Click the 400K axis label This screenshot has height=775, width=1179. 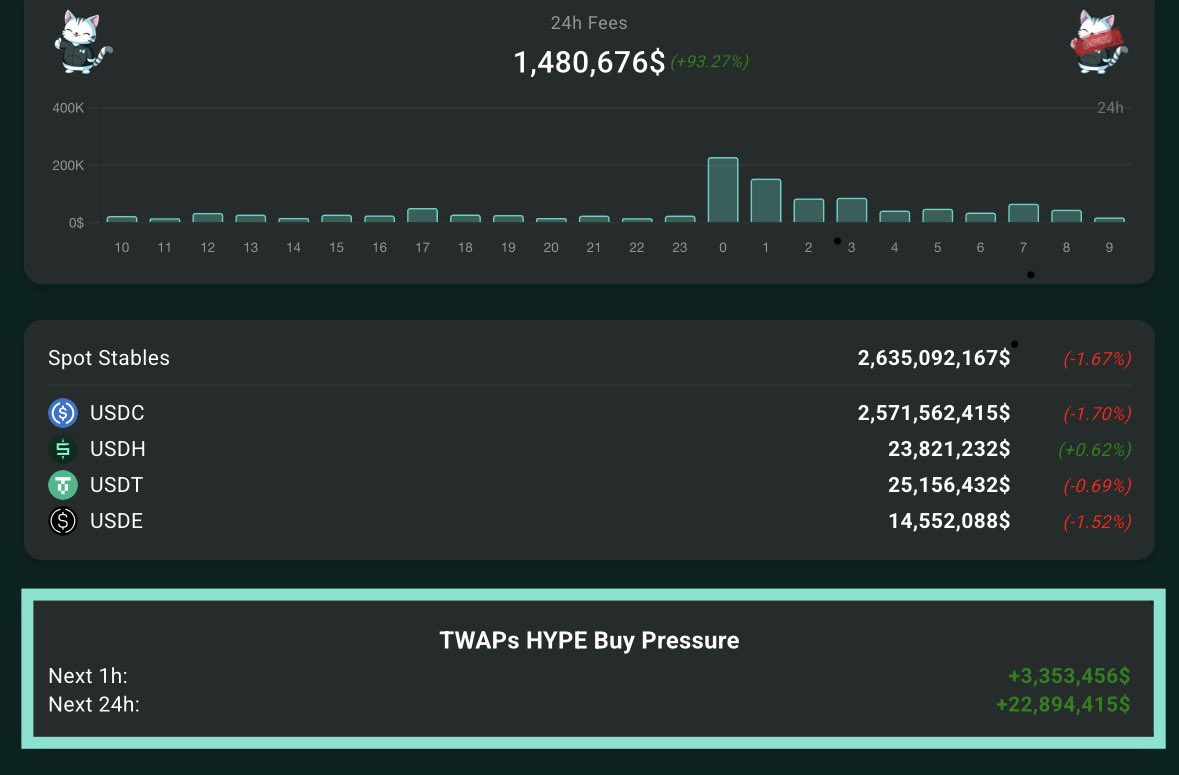click(x=68, y=108)
